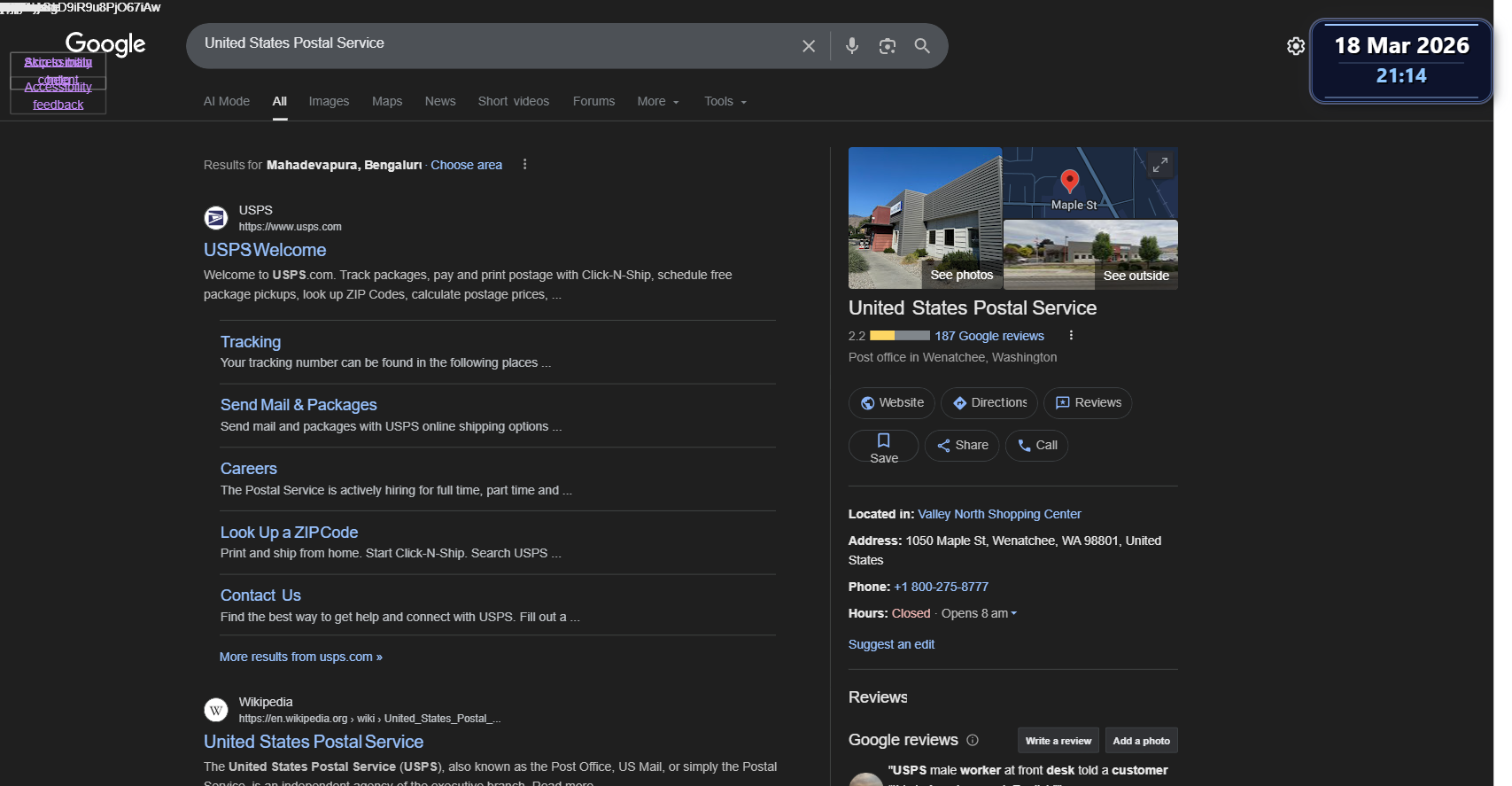Switch to Images tab
This screenshot has height=786, width=1512.
pos(329,101)
